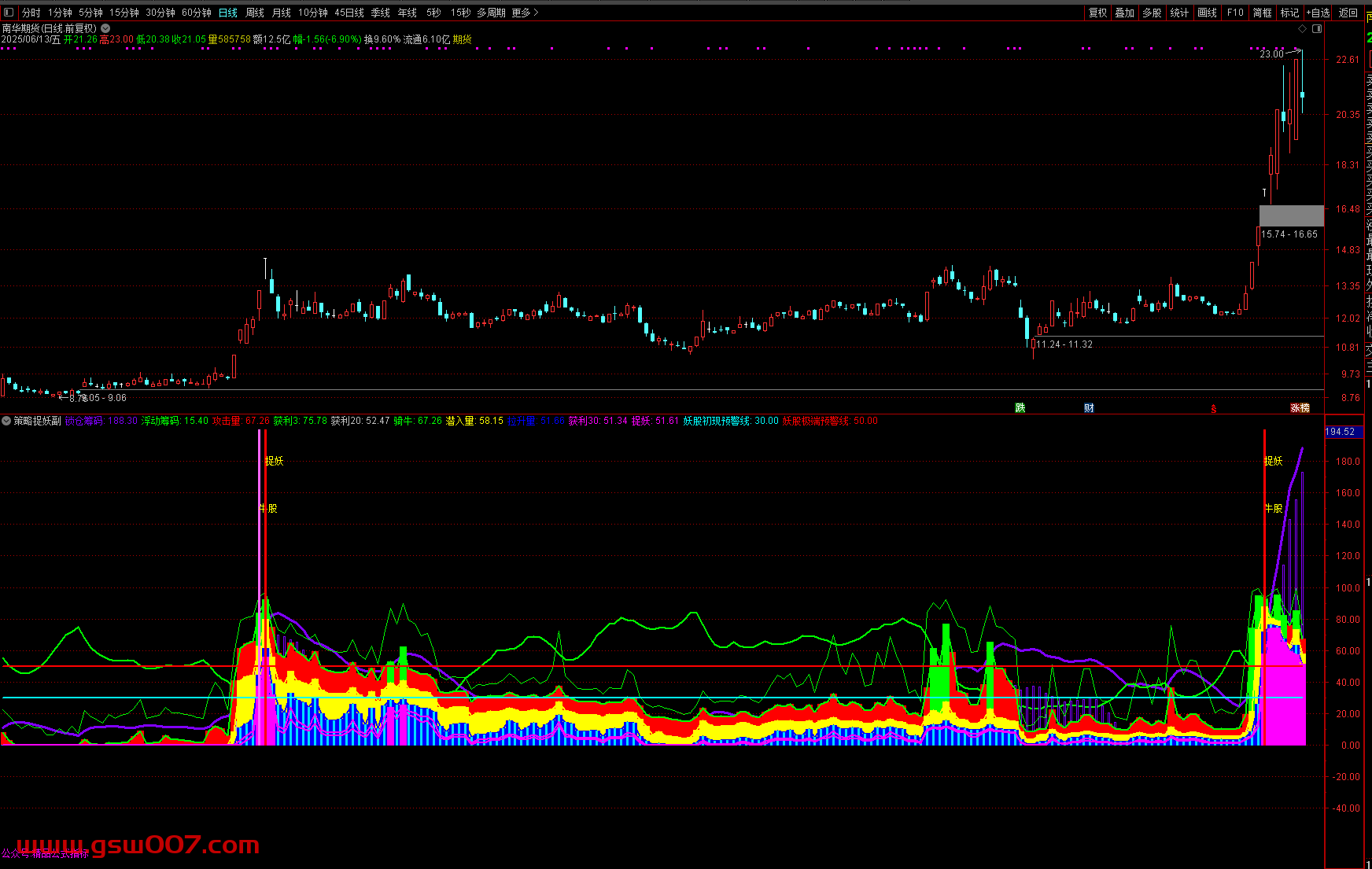Click the 获利30 indicator value
1372x869 pixels.
599,421
